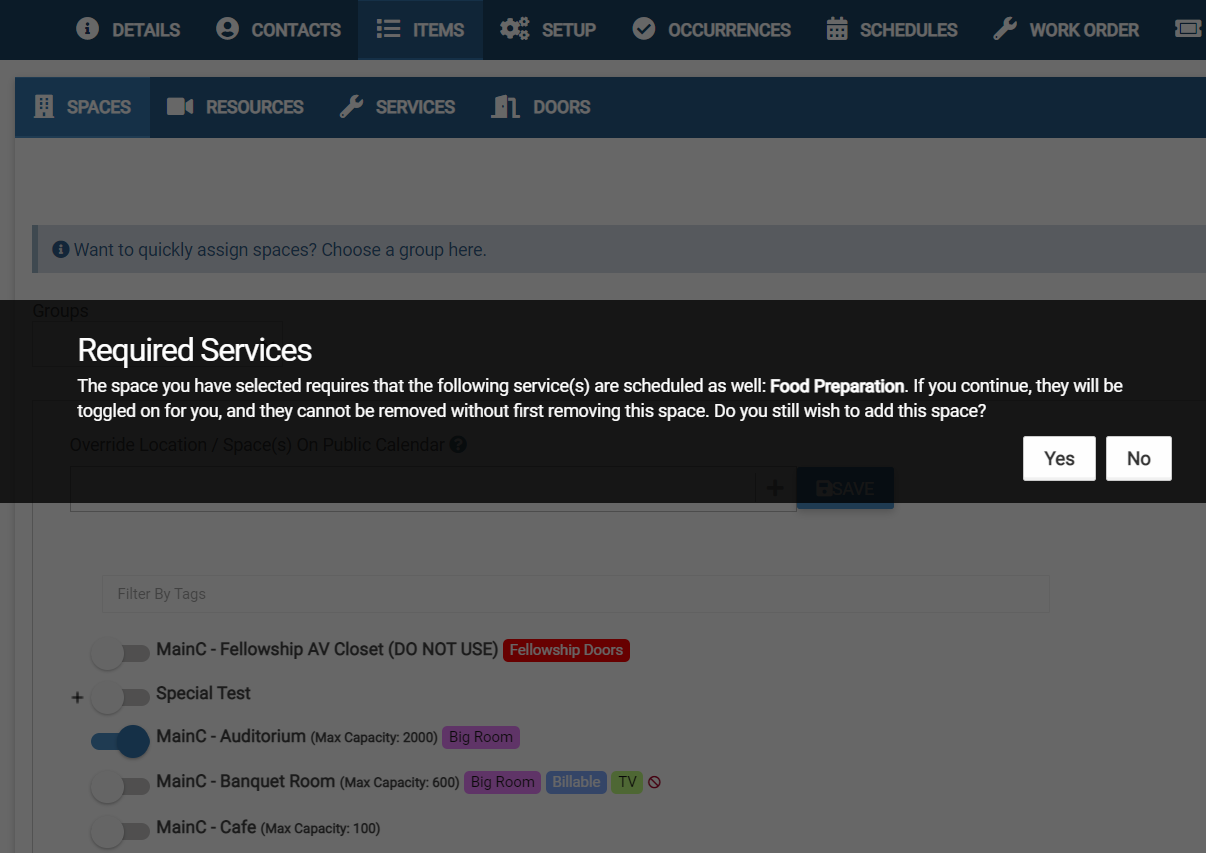Enable the MainC - Banquet Room toggle
Viewport: 1206px width, 853px height.
click(120, 786)
